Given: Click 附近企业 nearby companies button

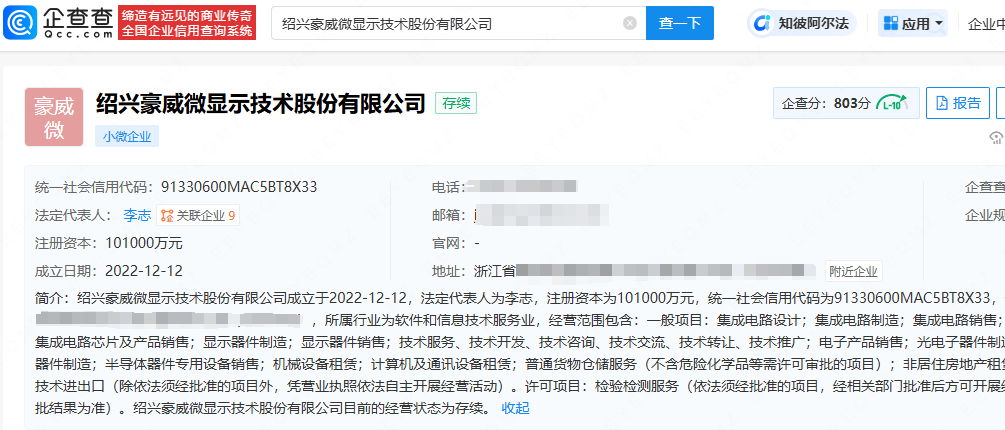Looking at the screenshot, I should coord(854,271).
